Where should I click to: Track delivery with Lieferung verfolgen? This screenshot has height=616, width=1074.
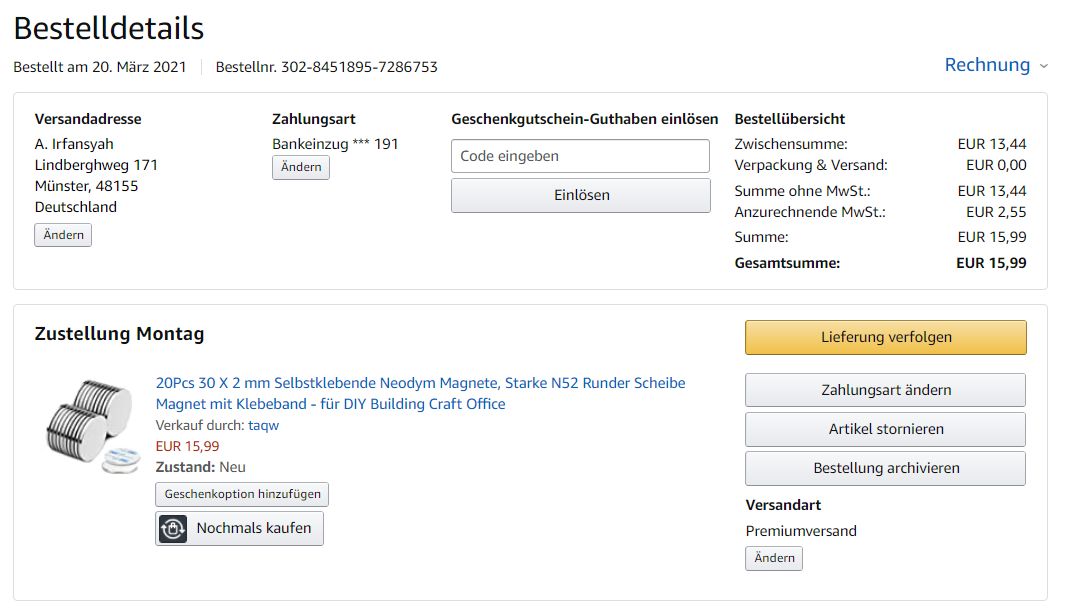tap(885, 337)
